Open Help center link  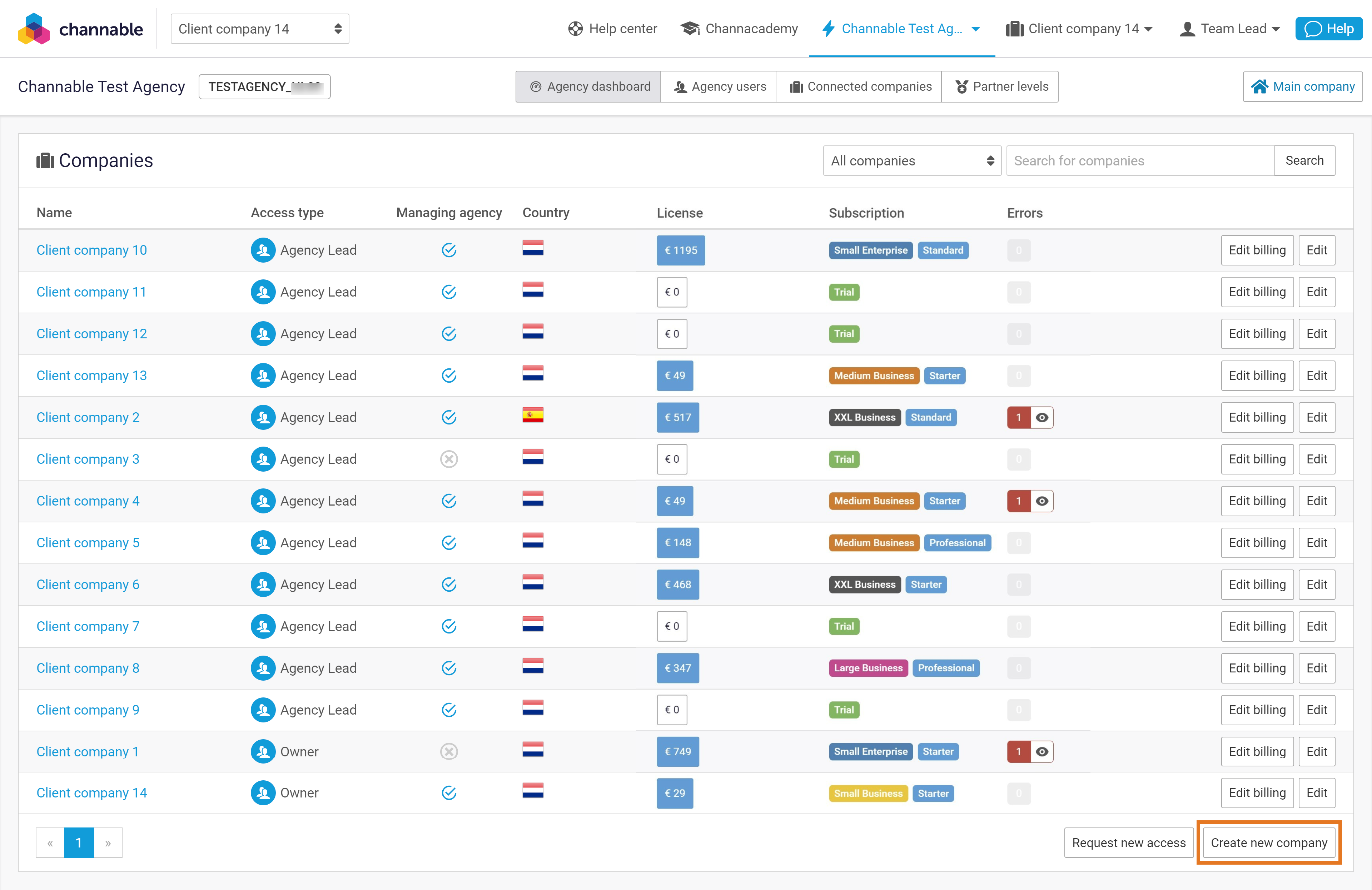point(612,29)
